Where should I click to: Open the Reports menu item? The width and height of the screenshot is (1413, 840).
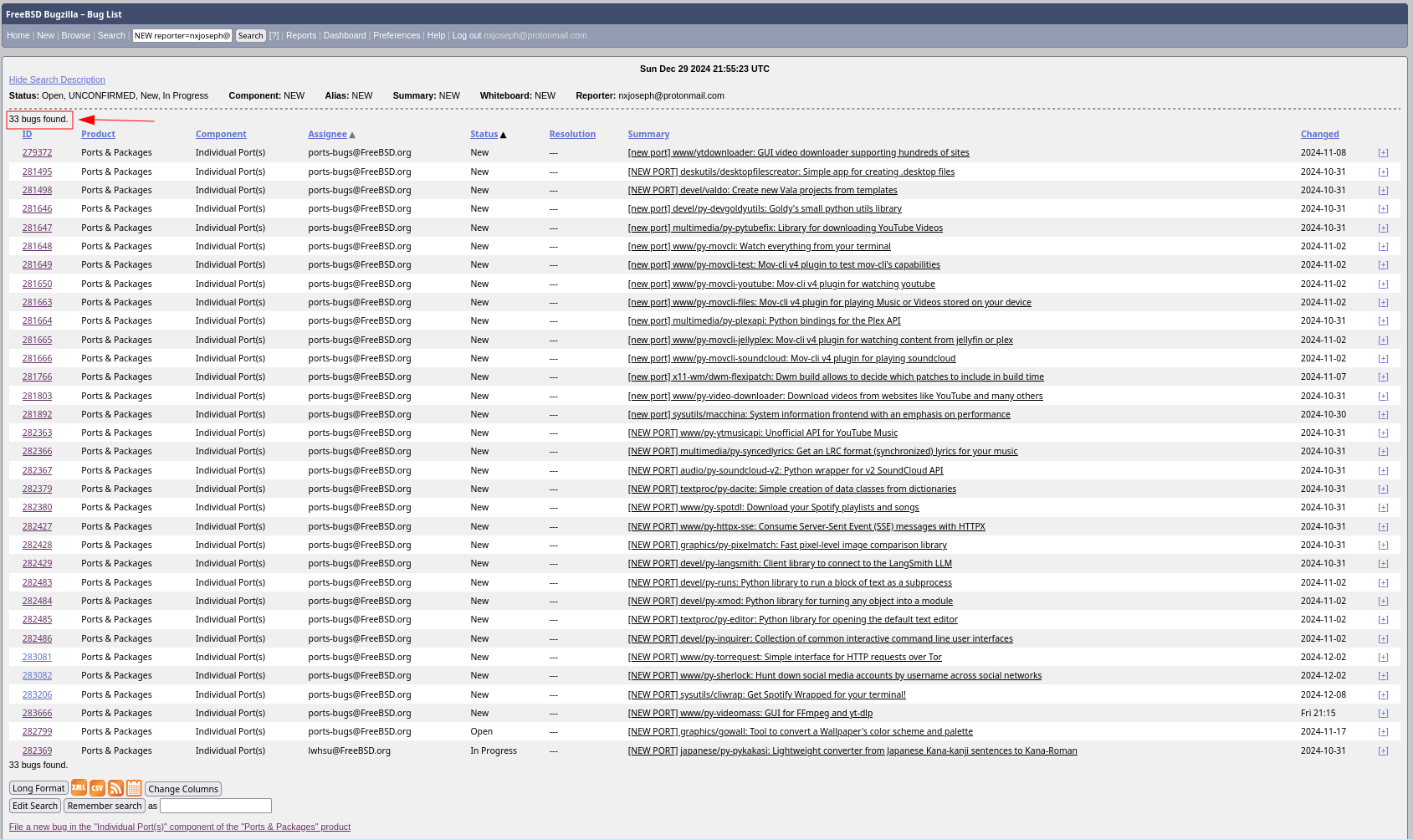(301, 36)
